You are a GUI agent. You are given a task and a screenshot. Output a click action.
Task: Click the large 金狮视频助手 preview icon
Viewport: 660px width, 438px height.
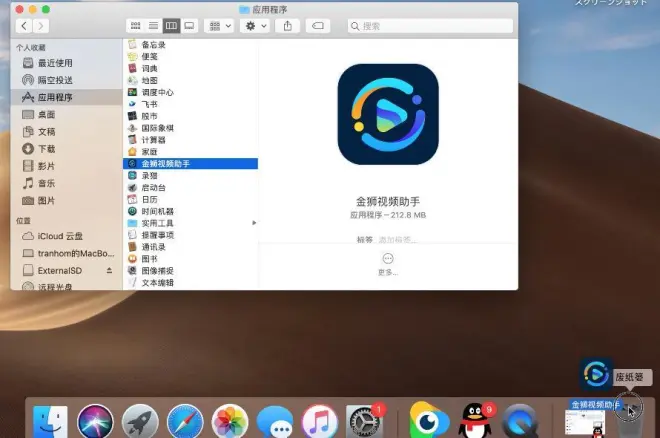tap(388, 114)
